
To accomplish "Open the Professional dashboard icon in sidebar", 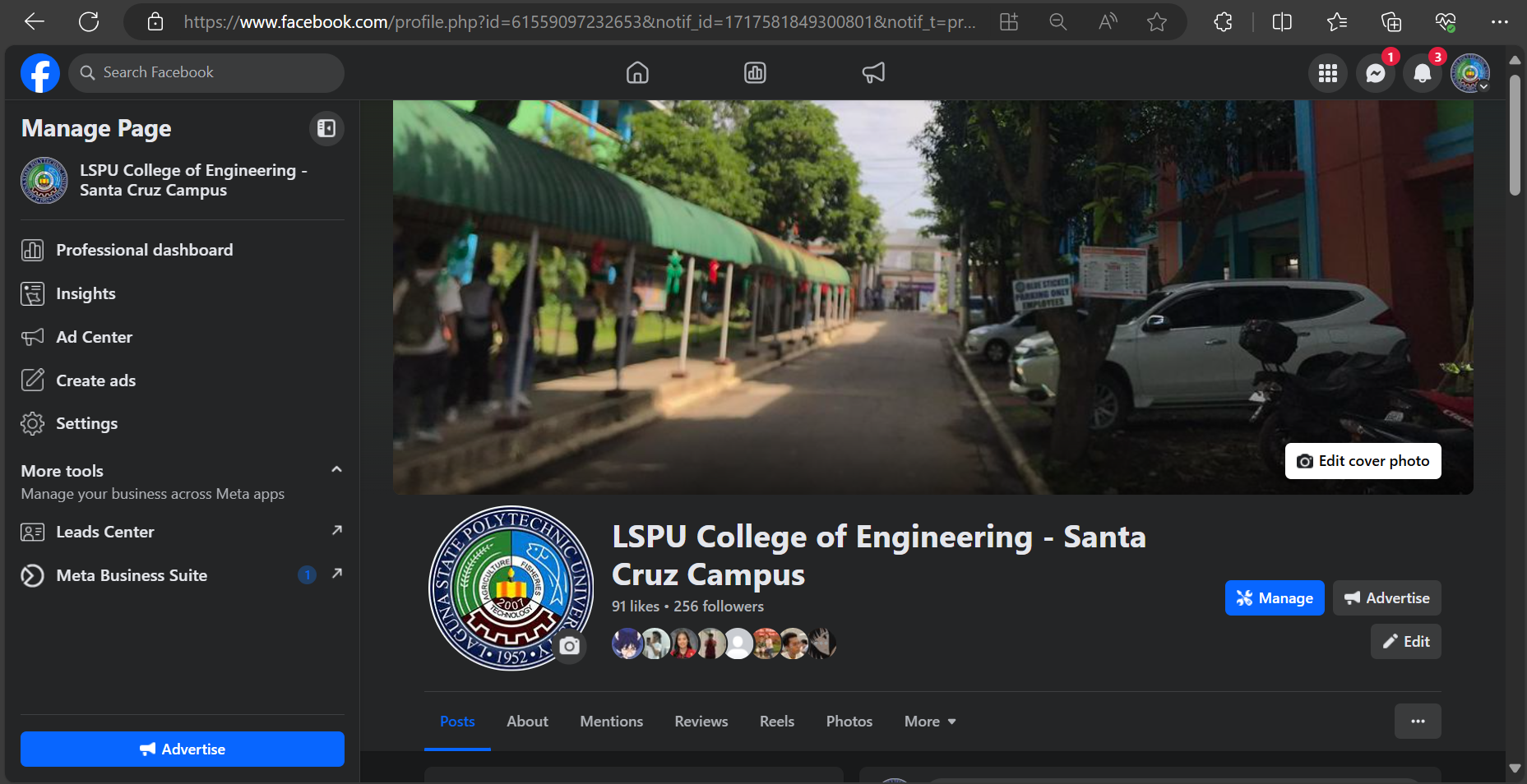I will 33,250.
